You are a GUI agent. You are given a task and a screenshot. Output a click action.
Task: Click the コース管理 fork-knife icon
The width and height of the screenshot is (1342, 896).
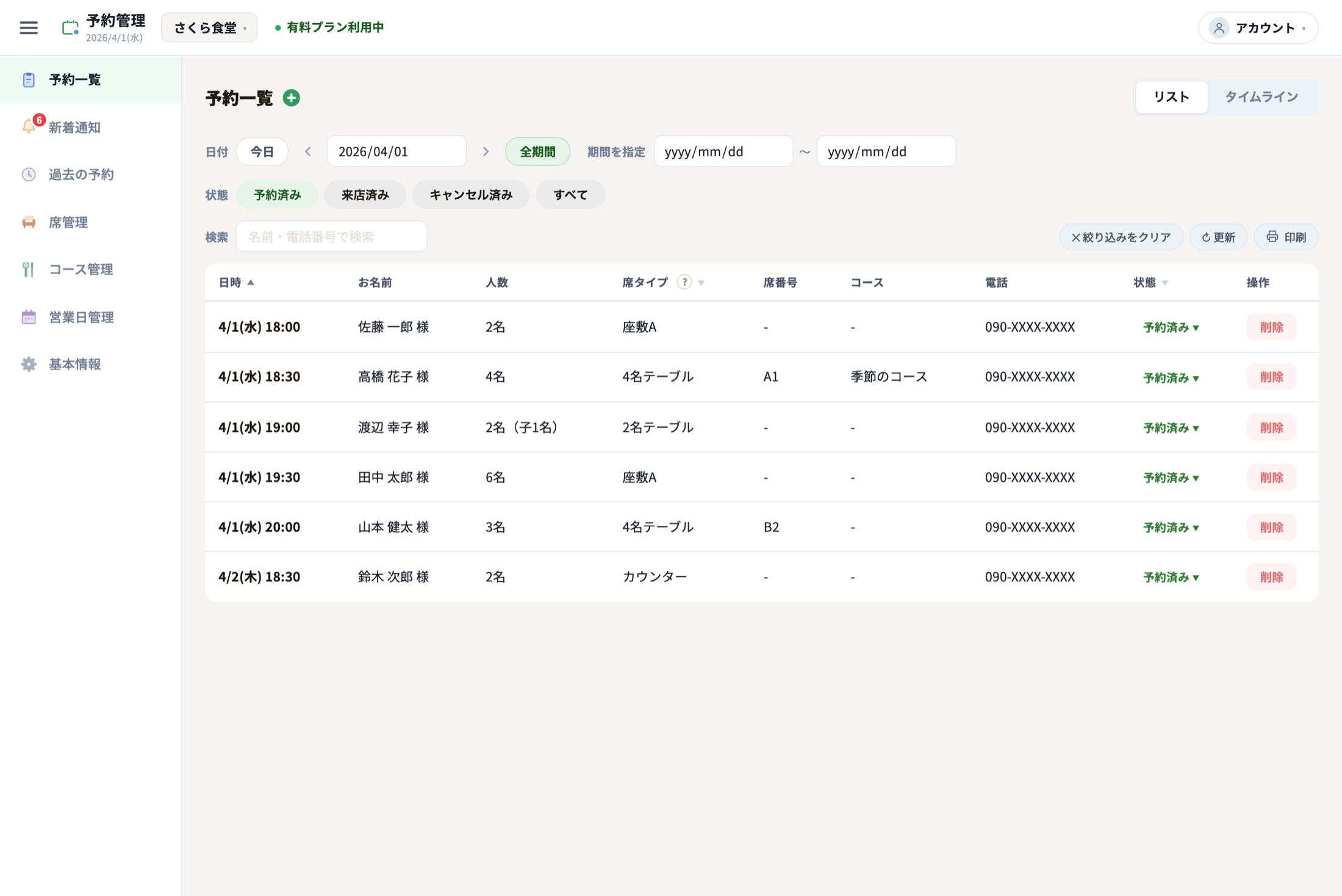tap(29, 269)
